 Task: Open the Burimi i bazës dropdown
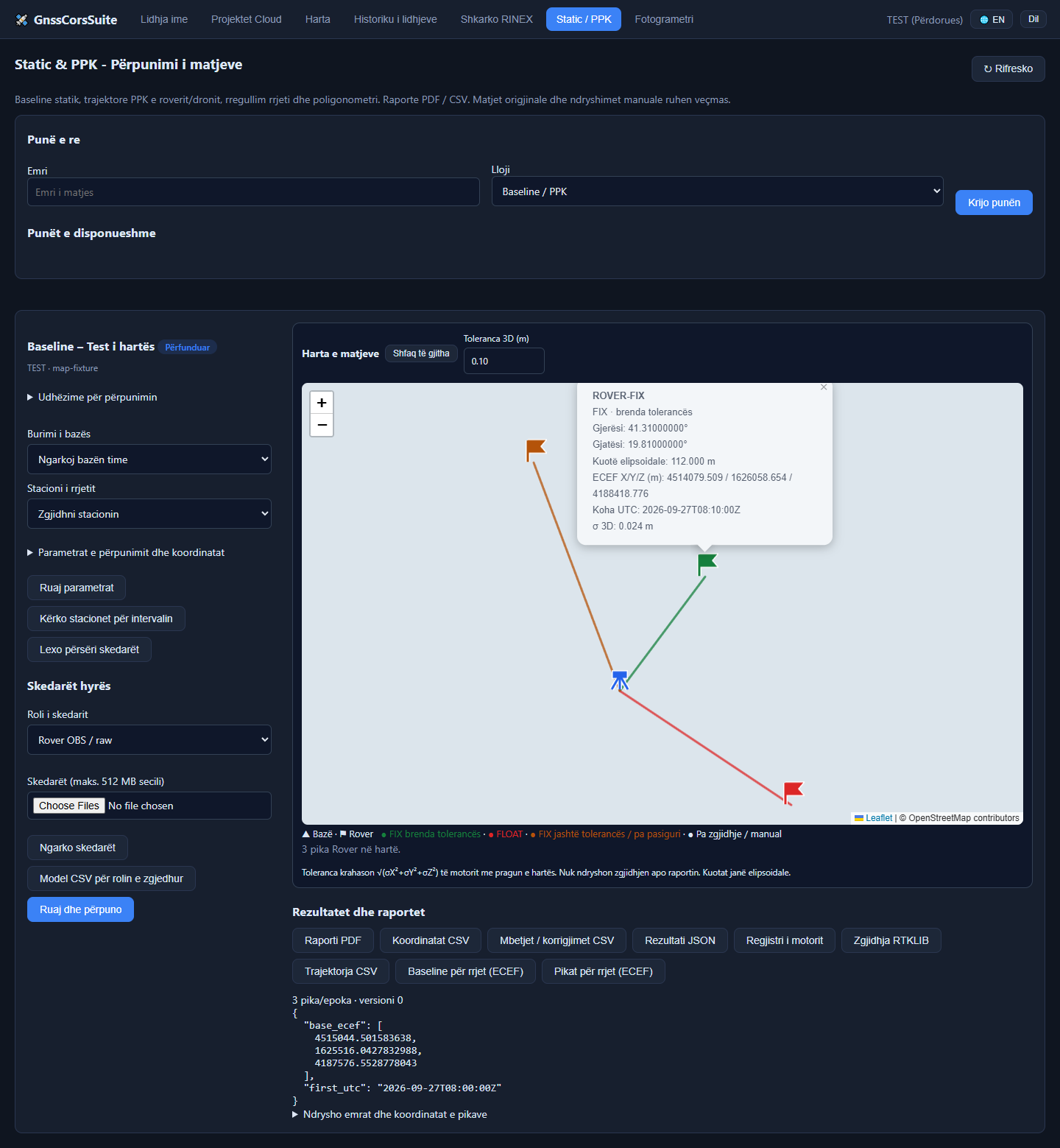(x=149, y=459)
